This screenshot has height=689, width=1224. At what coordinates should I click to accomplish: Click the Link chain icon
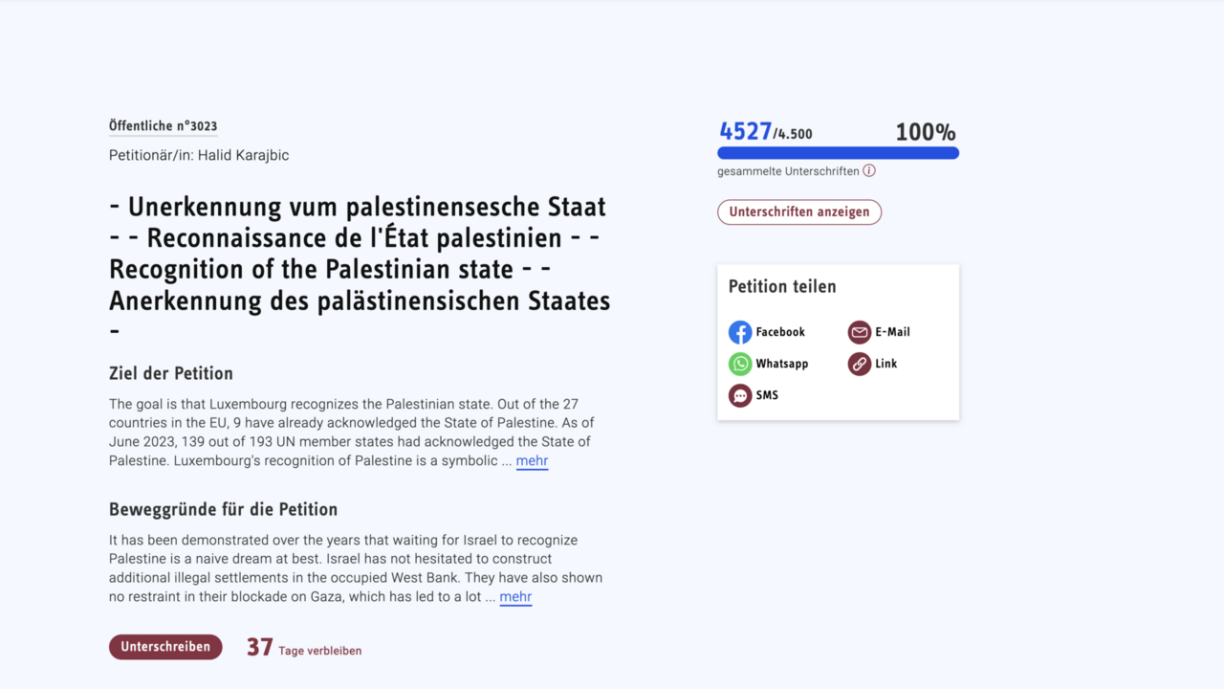pos(859,364)
